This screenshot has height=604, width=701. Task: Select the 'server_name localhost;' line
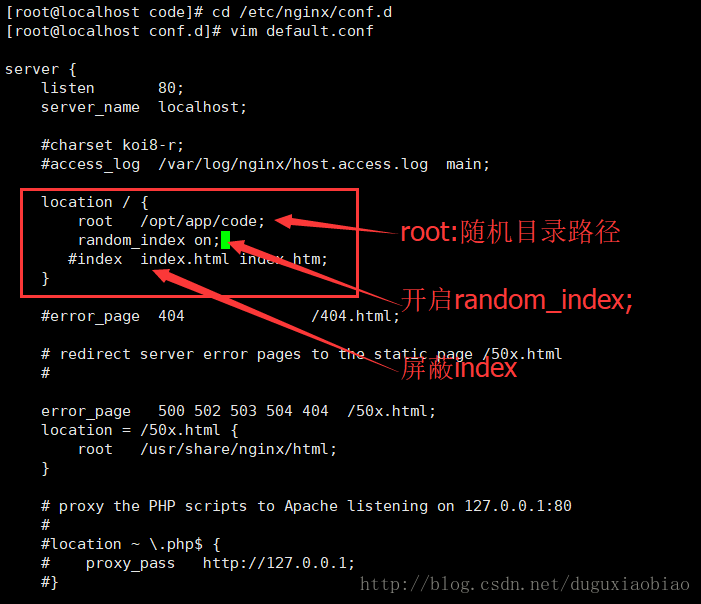click(144, 107)
